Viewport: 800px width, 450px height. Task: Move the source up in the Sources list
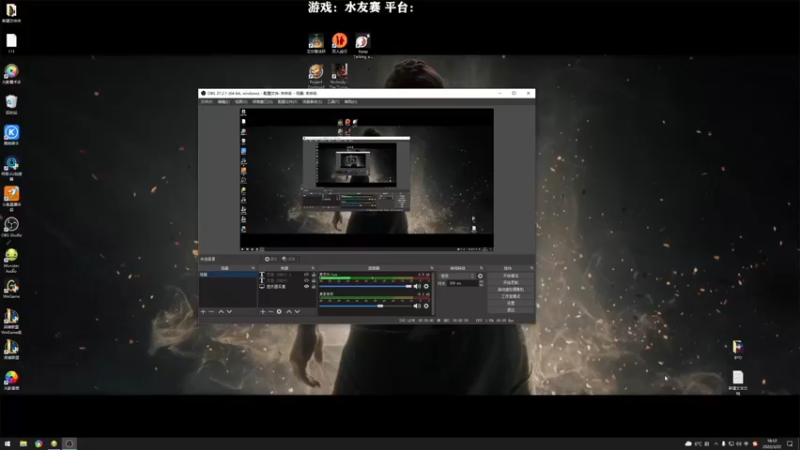[289, 312]
